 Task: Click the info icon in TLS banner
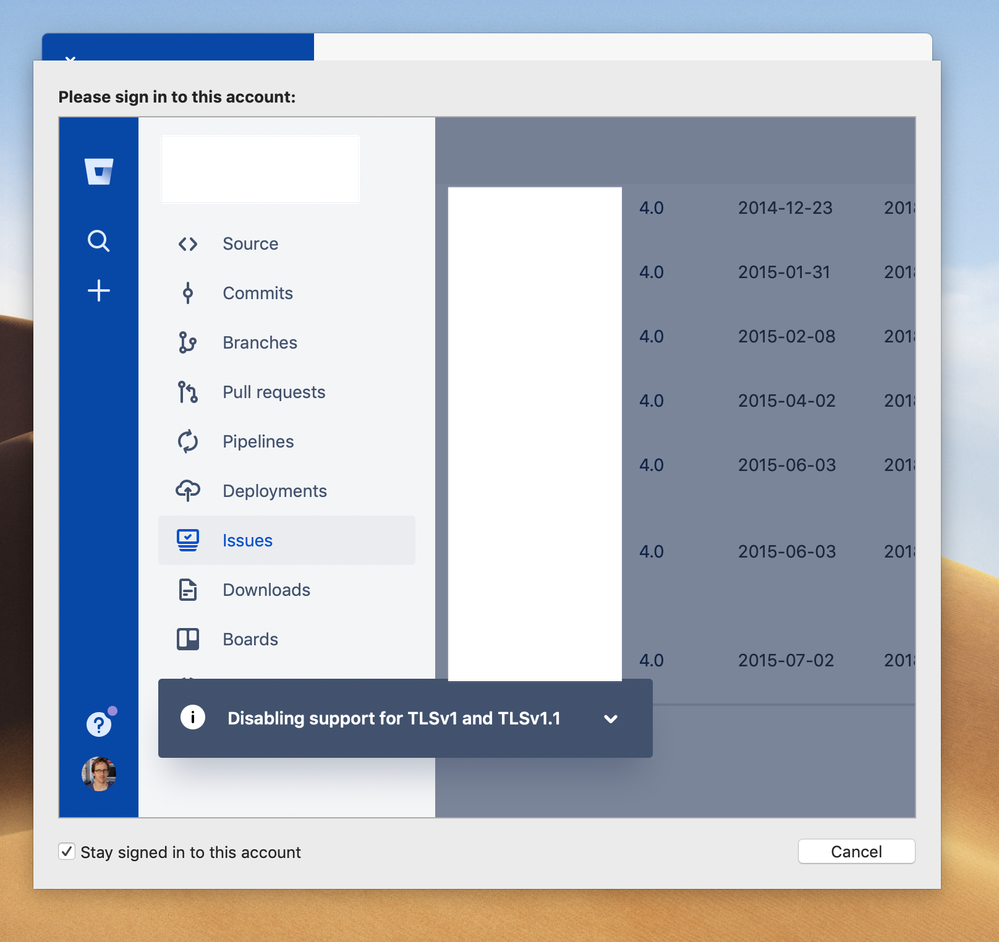pyautogui.click(x=192, y=717)
